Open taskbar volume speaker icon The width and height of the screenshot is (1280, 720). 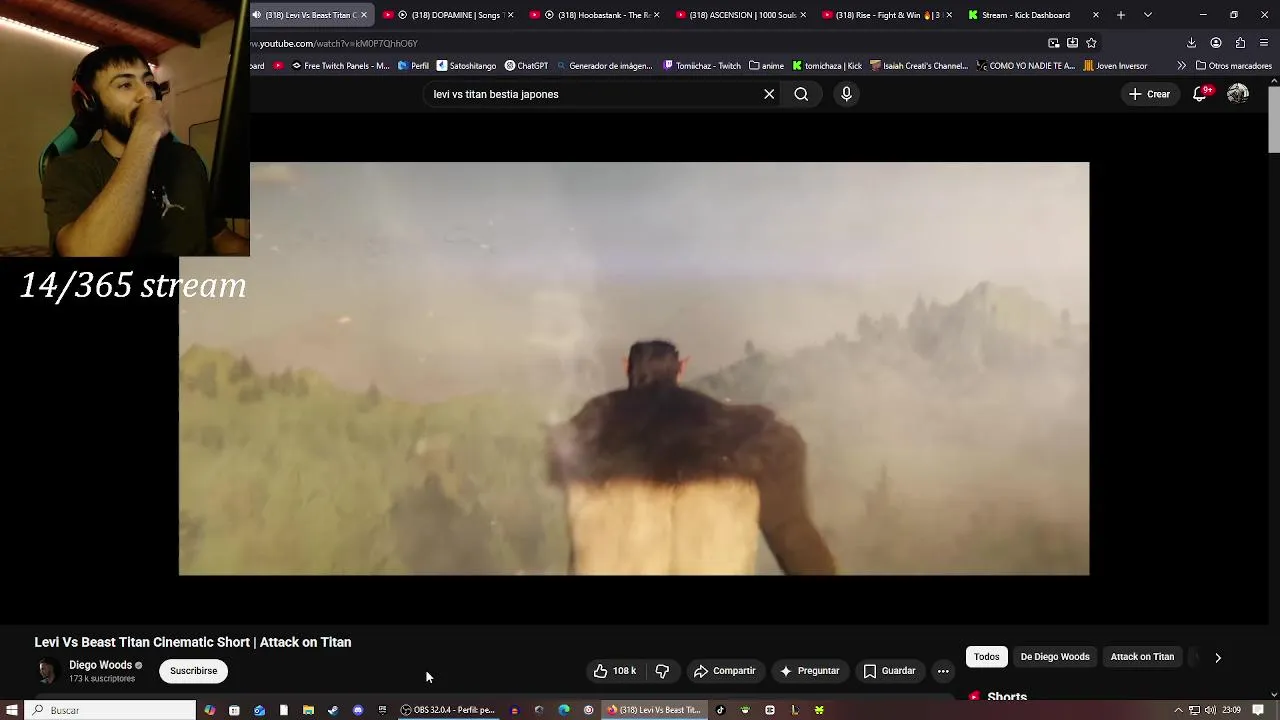click(x=1210, y=710)
